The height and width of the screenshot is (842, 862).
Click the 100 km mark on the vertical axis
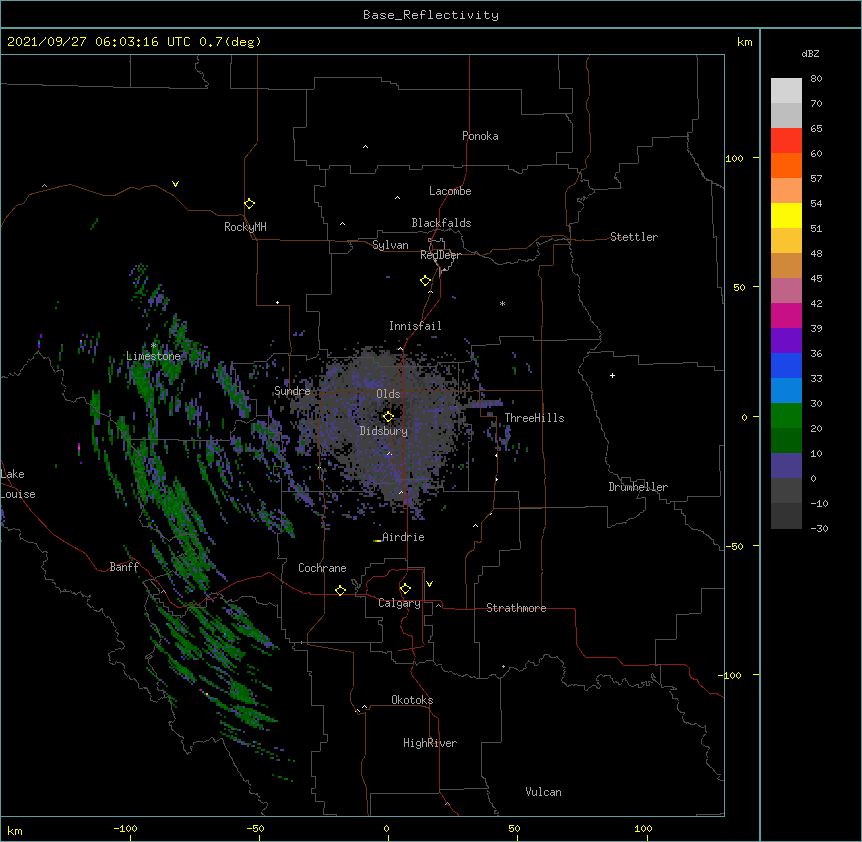[734, 158]
